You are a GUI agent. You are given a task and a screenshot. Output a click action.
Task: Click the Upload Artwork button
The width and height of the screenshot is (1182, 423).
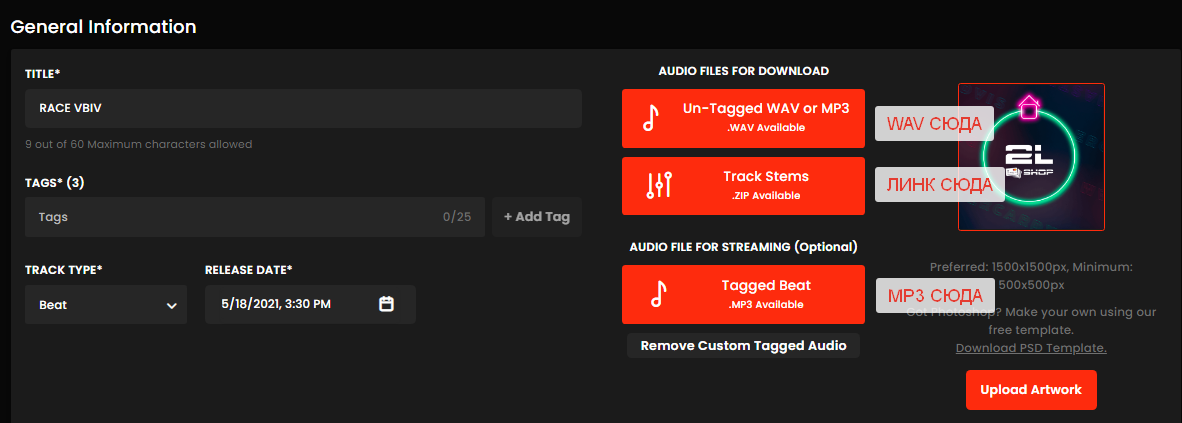pyautogui.click(x=1031, y=390)
